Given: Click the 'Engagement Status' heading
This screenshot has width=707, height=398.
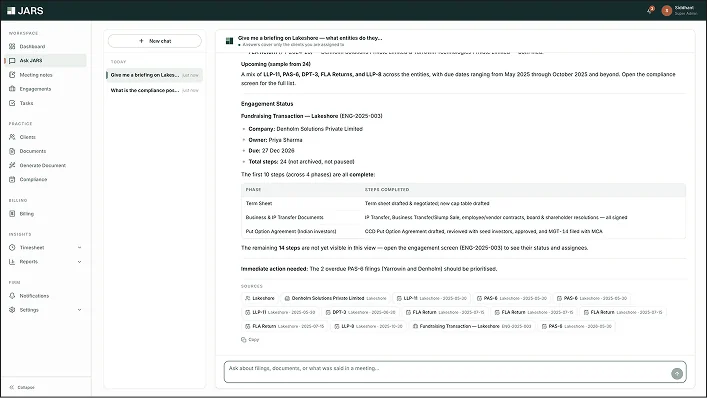Looking at the screenshot, I should (267, 104).
